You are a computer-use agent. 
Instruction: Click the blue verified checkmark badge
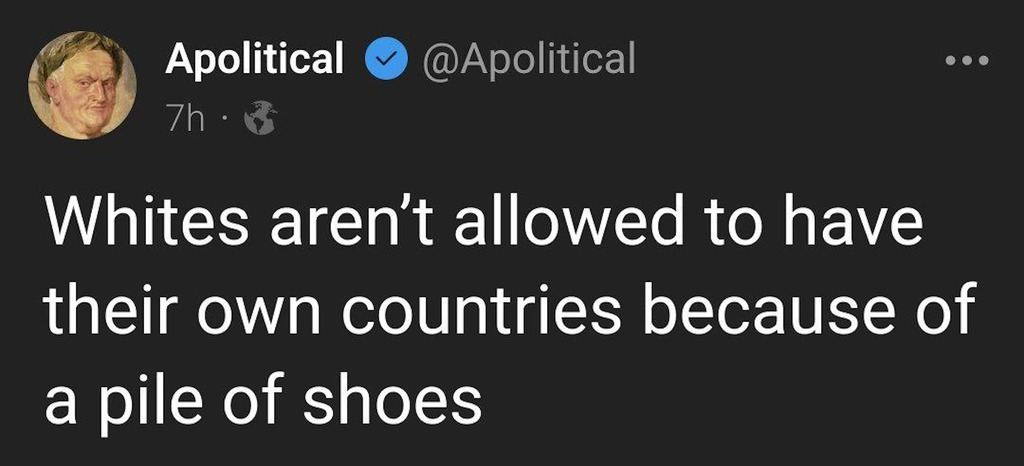point(384,60)
